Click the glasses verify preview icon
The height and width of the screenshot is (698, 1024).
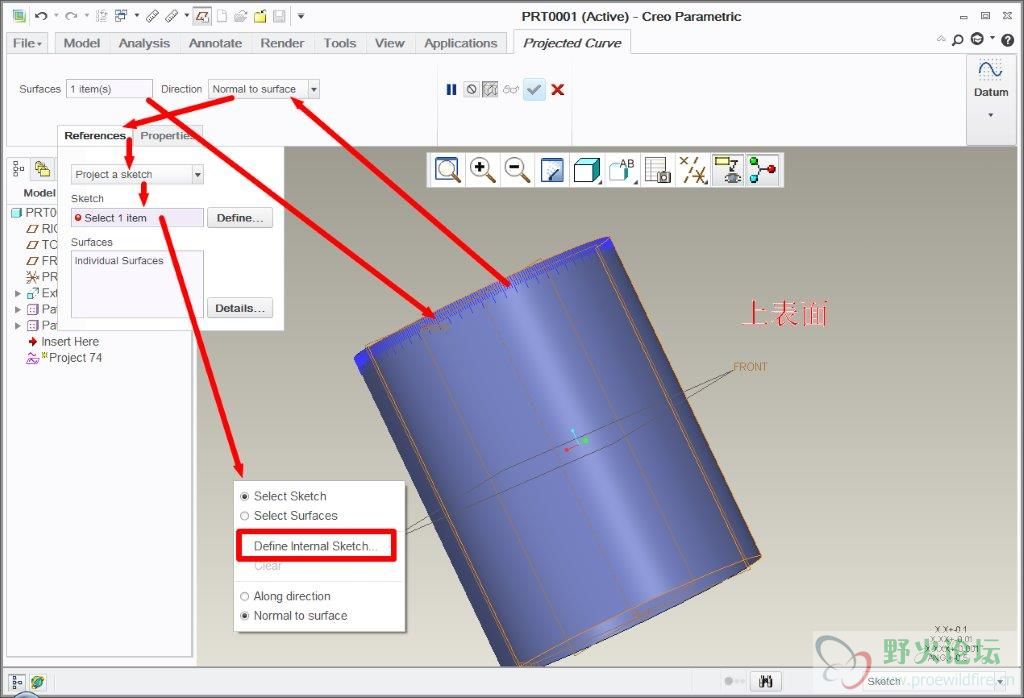click(511, 89)
